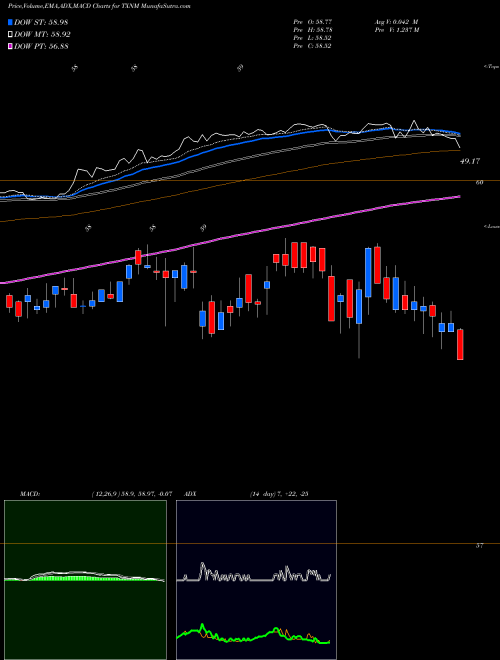Click the 'Pre O: 58.77' value

(313, 22)
